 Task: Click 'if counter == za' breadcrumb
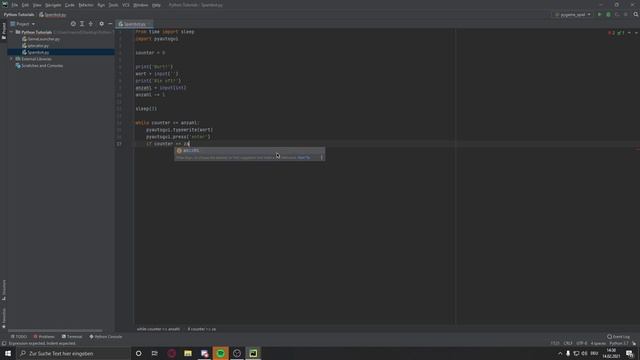(202, 329)
